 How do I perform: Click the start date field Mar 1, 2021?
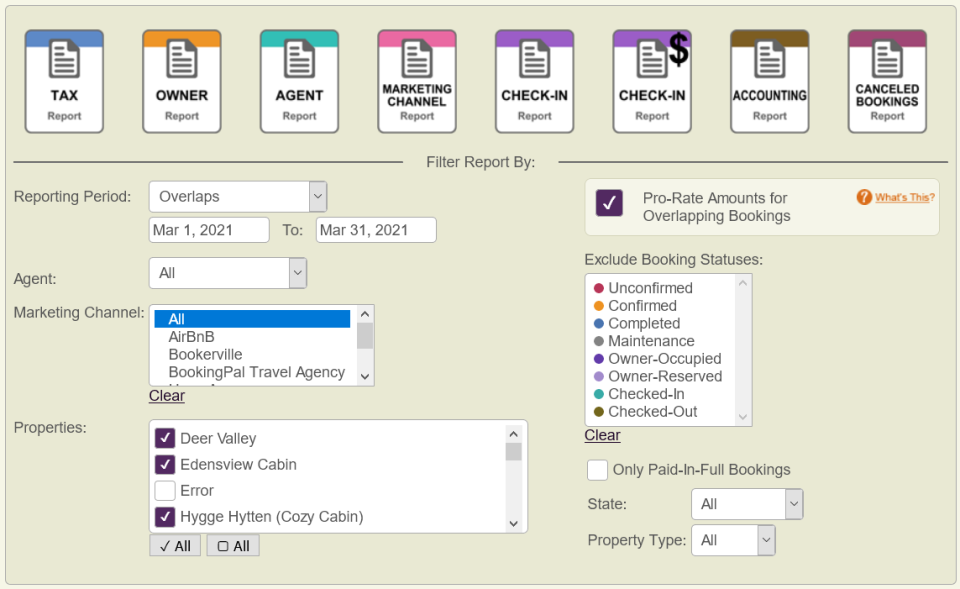pyautogui.click(x=209, y=230)
